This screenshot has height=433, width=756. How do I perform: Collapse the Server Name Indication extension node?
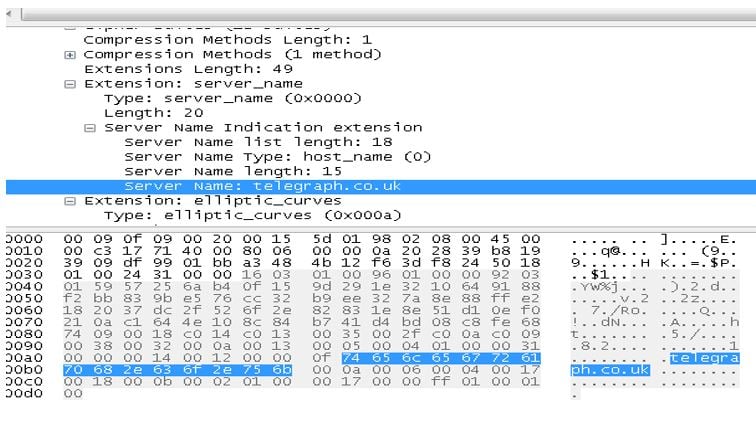pos(90,128)
